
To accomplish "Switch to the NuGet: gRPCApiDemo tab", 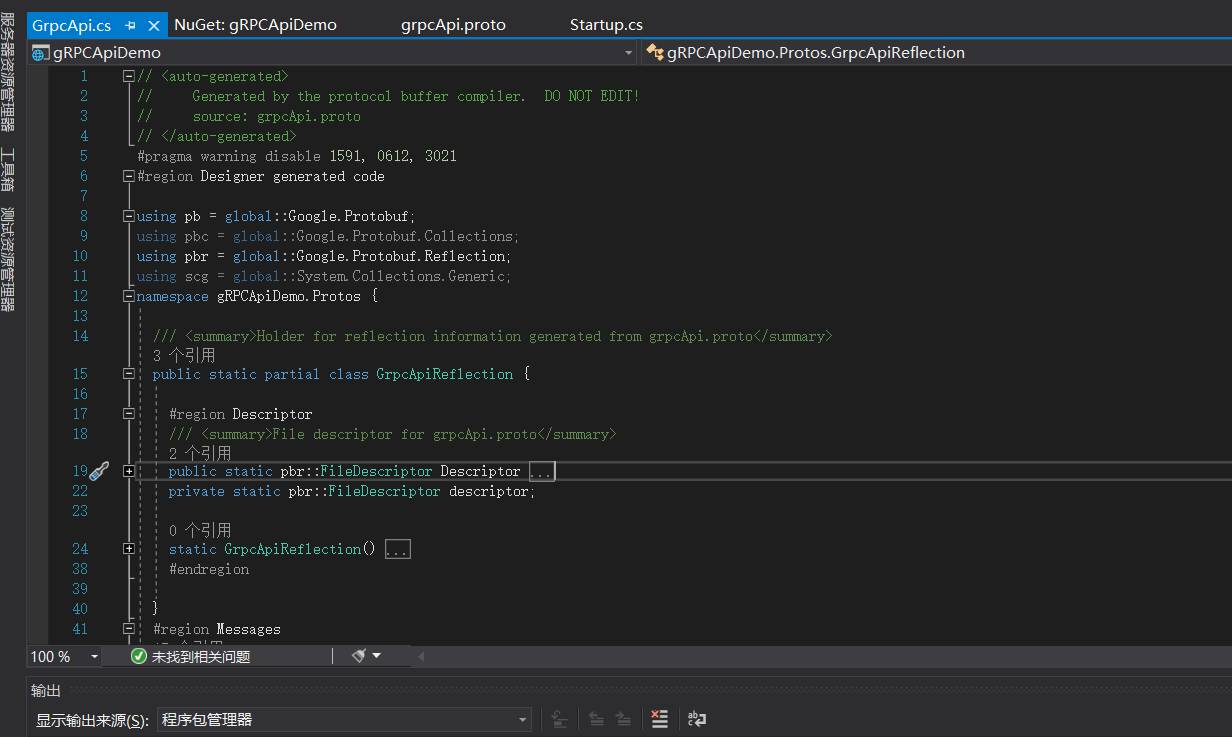I will pyautogui.click(x=255, y=25).
